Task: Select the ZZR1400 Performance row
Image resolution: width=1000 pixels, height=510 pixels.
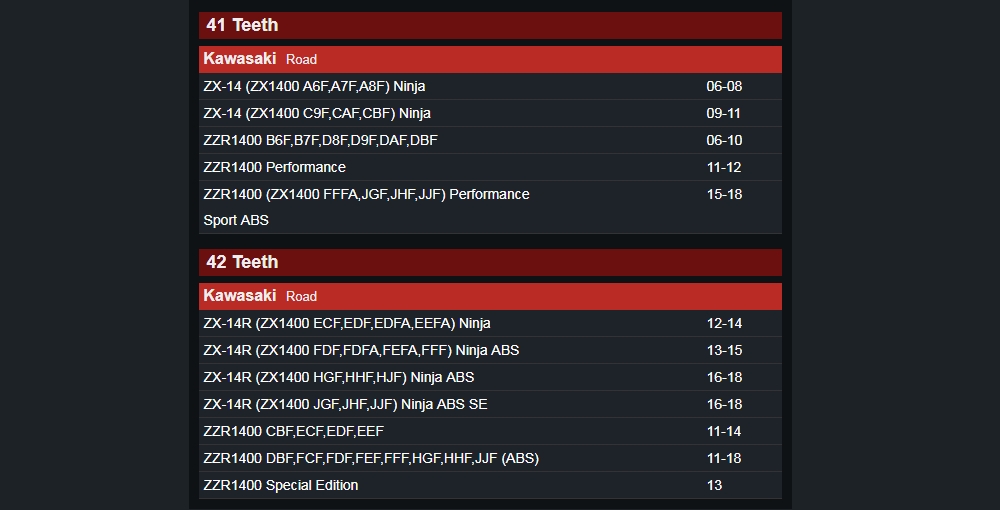Action: 490,167
